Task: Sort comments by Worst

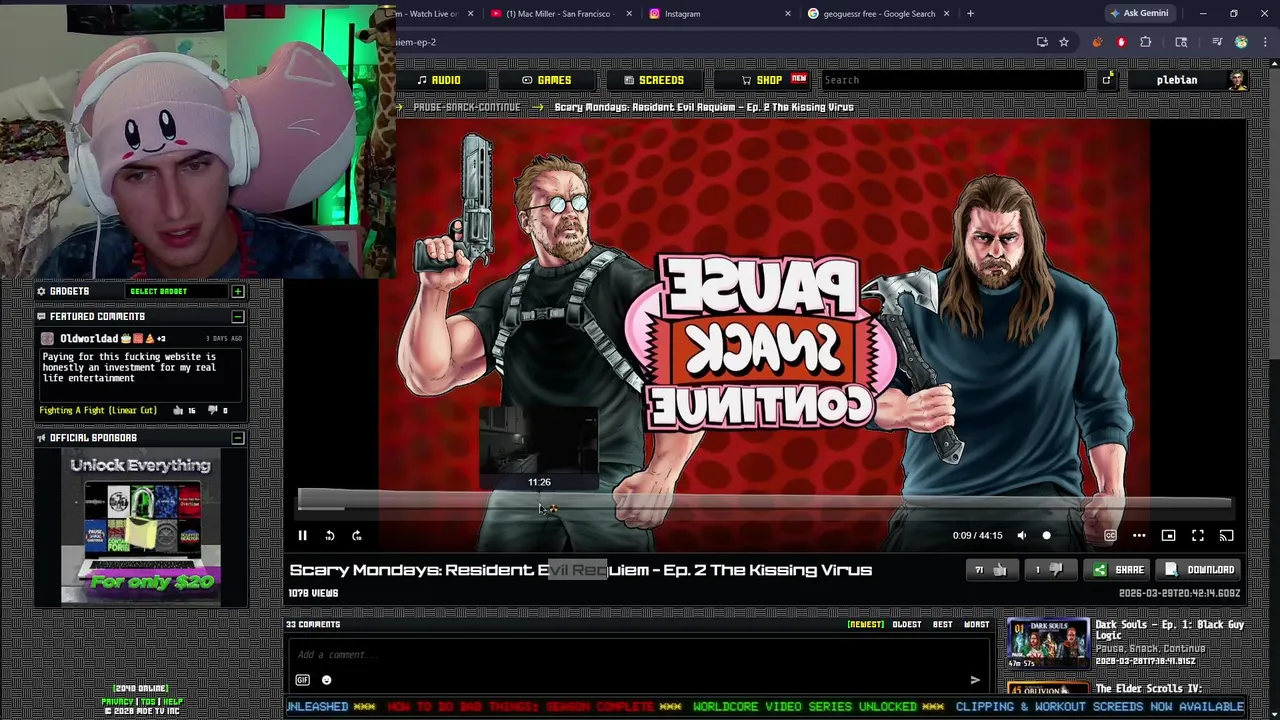Action: [x=977, y=625]
